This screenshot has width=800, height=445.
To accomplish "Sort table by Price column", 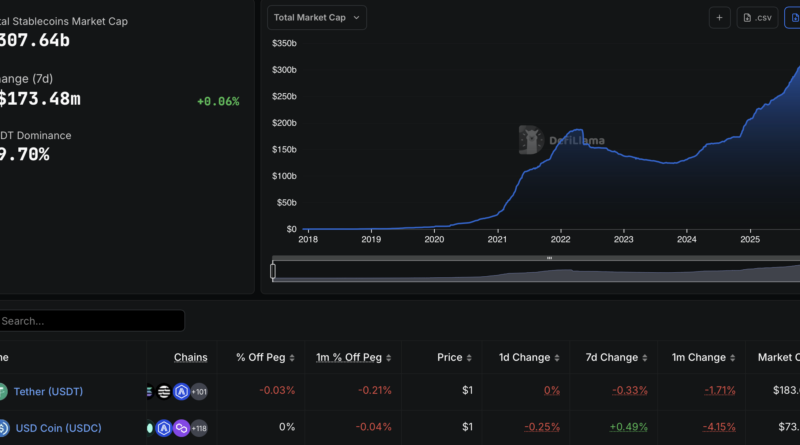I will [454, 357].
